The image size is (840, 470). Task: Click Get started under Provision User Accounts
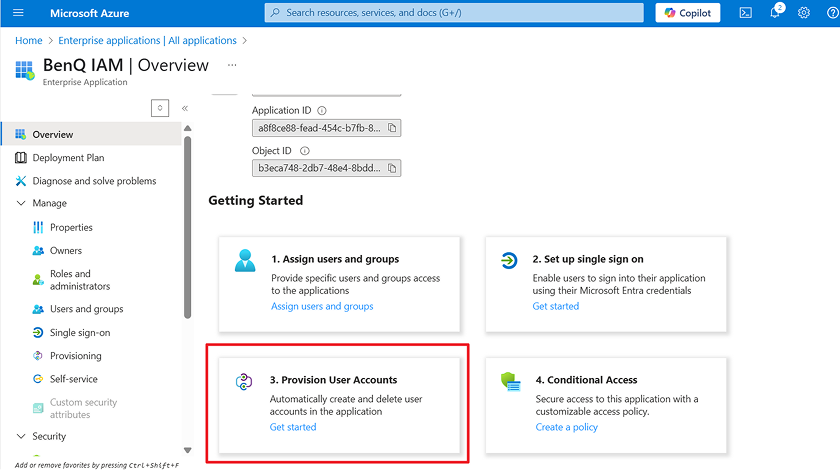293,427
